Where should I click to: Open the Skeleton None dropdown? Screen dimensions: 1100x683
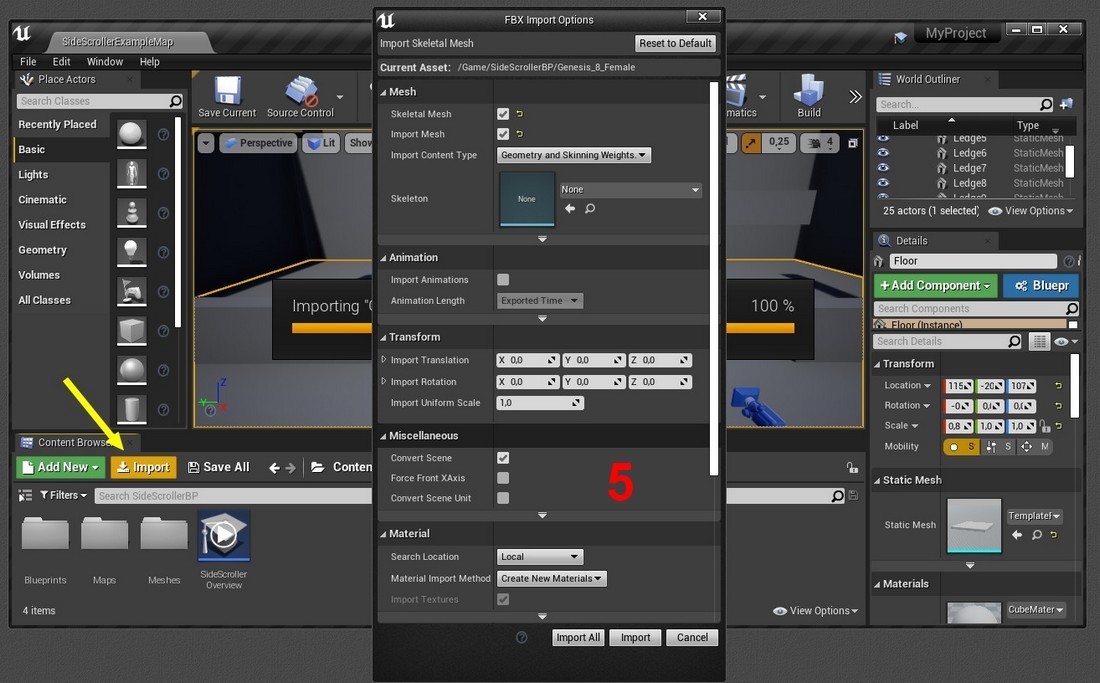coord(630,189)
